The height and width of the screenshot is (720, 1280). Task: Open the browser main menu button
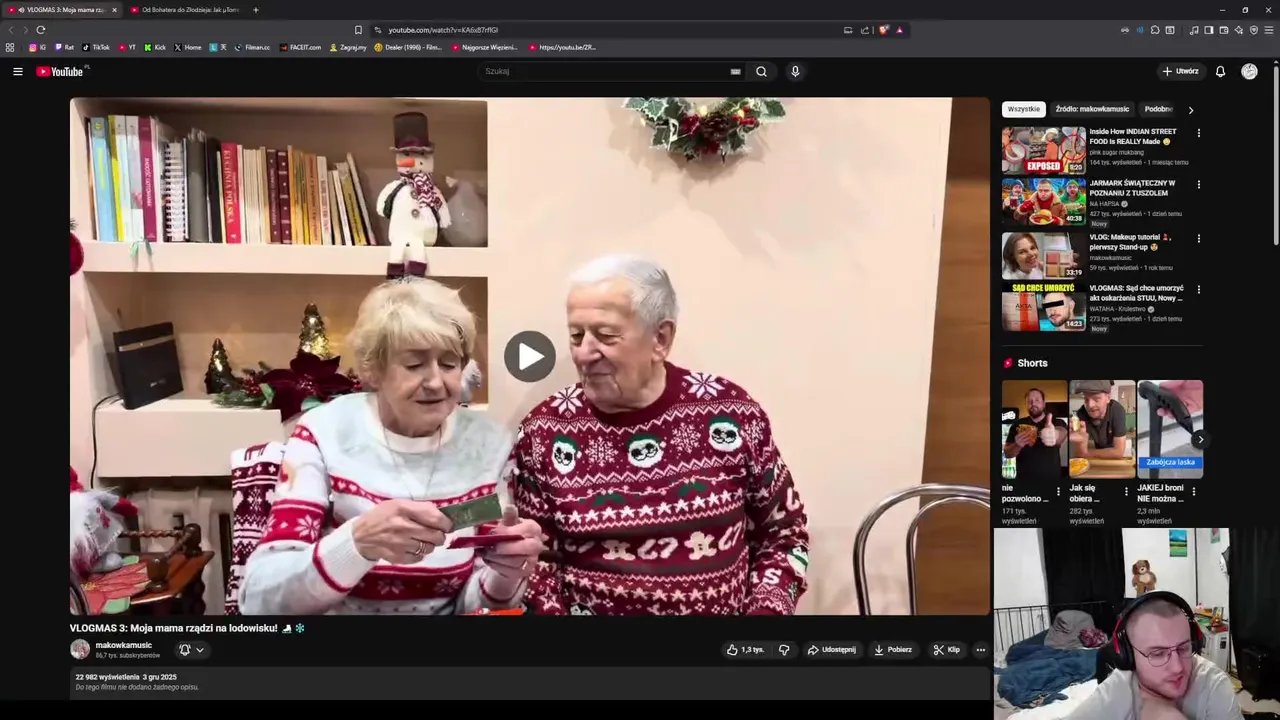pos(1269,30)
